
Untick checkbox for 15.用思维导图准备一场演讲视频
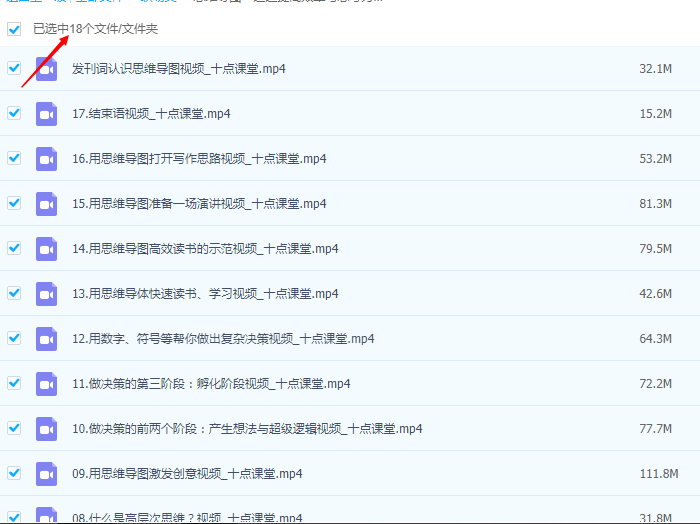(x=14, y=203)
